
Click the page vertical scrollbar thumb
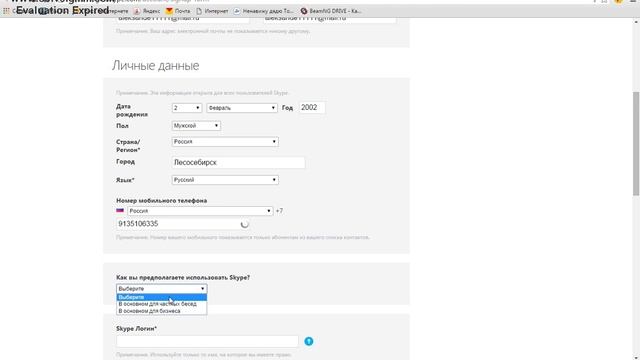(x=636, y=144)
